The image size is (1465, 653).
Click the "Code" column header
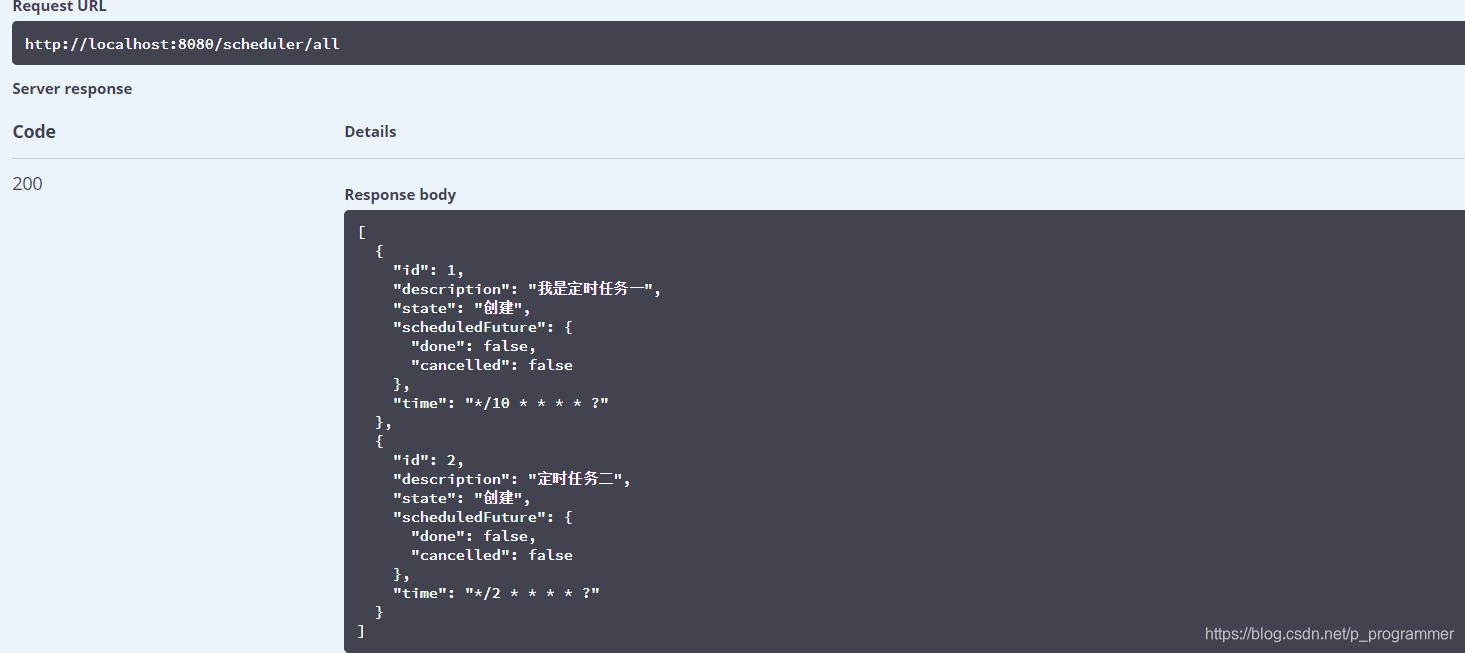coord(34,132)
